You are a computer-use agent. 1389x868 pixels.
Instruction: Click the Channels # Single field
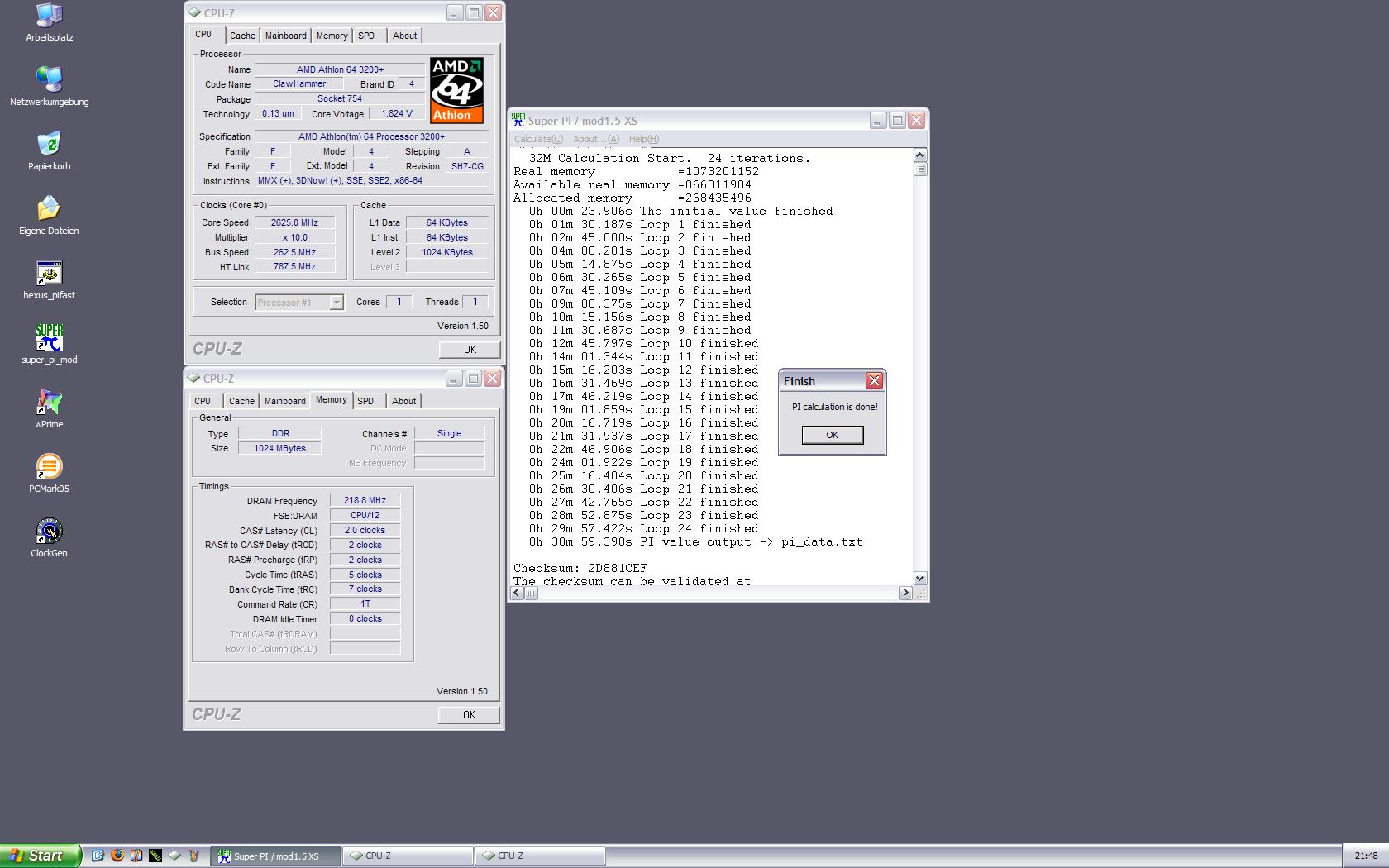tap(449, 433)
